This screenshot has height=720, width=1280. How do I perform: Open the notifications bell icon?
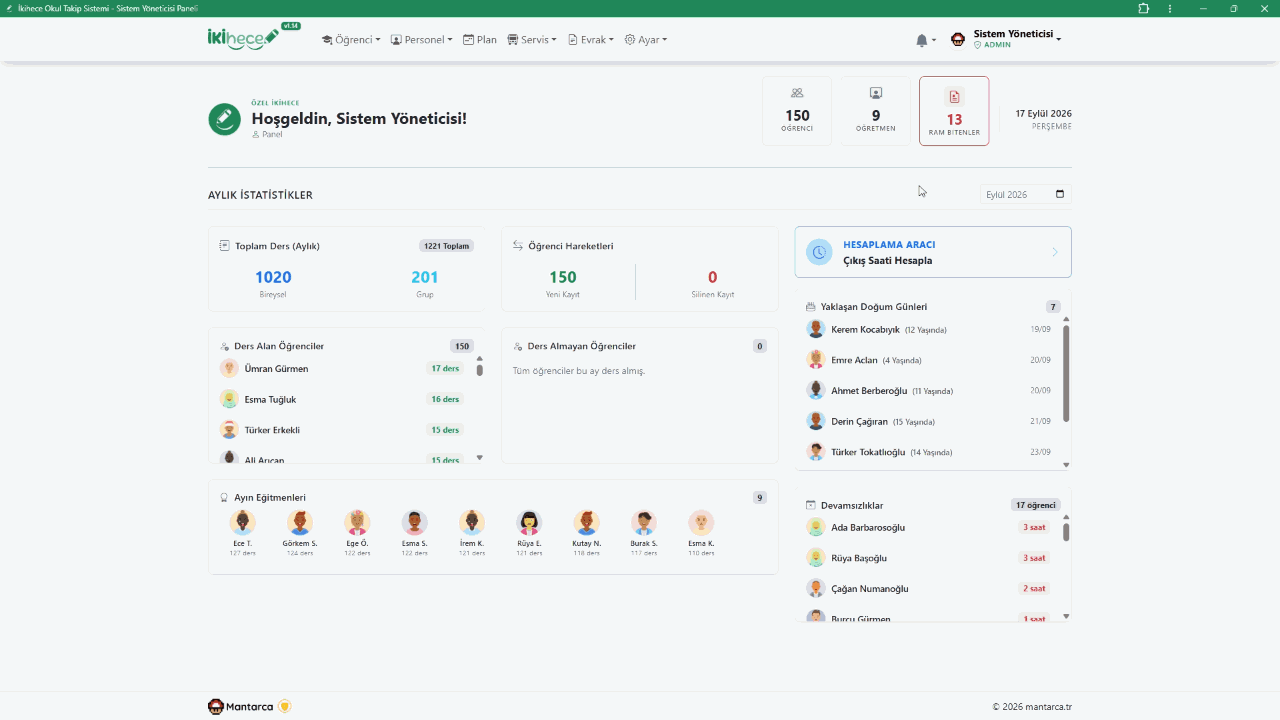point(922,40)
